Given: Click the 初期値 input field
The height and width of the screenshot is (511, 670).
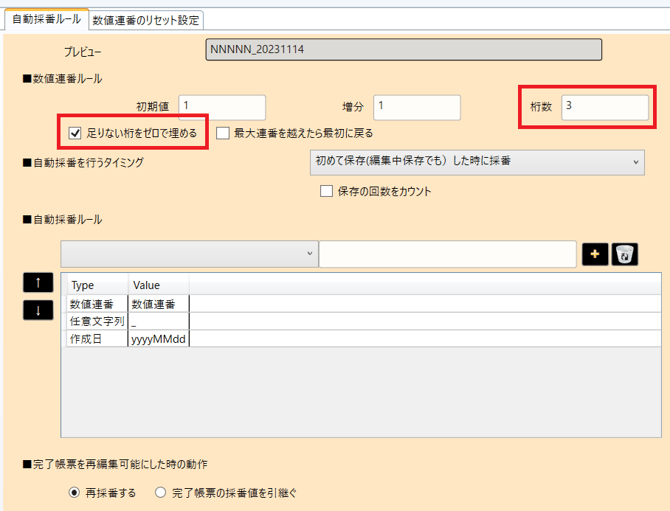Looking at the screenshot, I should coord(222,107).
